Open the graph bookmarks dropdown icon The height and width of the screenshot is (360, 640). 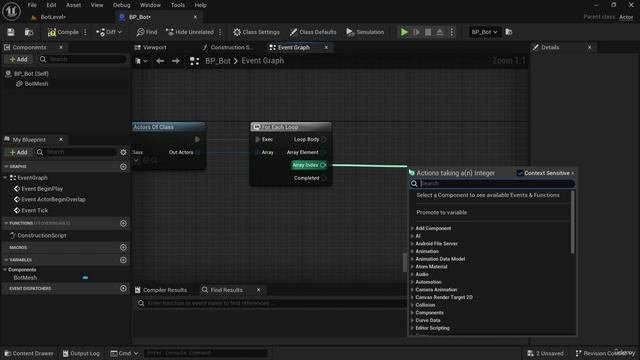pyautogui.click(x=141, y=61)
